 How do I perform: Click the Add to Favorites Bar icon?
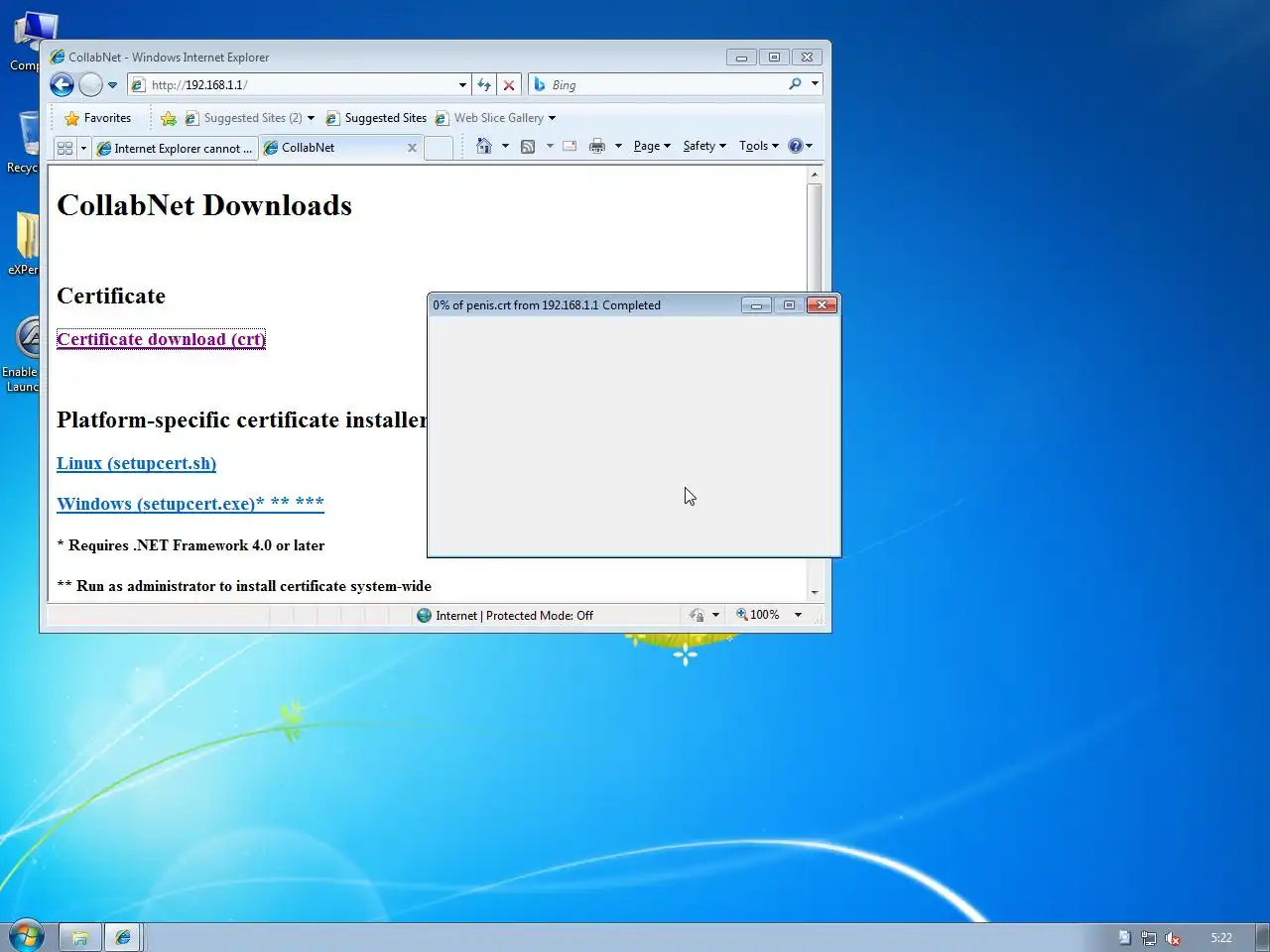pyautogui.click(x=169, y=118)
